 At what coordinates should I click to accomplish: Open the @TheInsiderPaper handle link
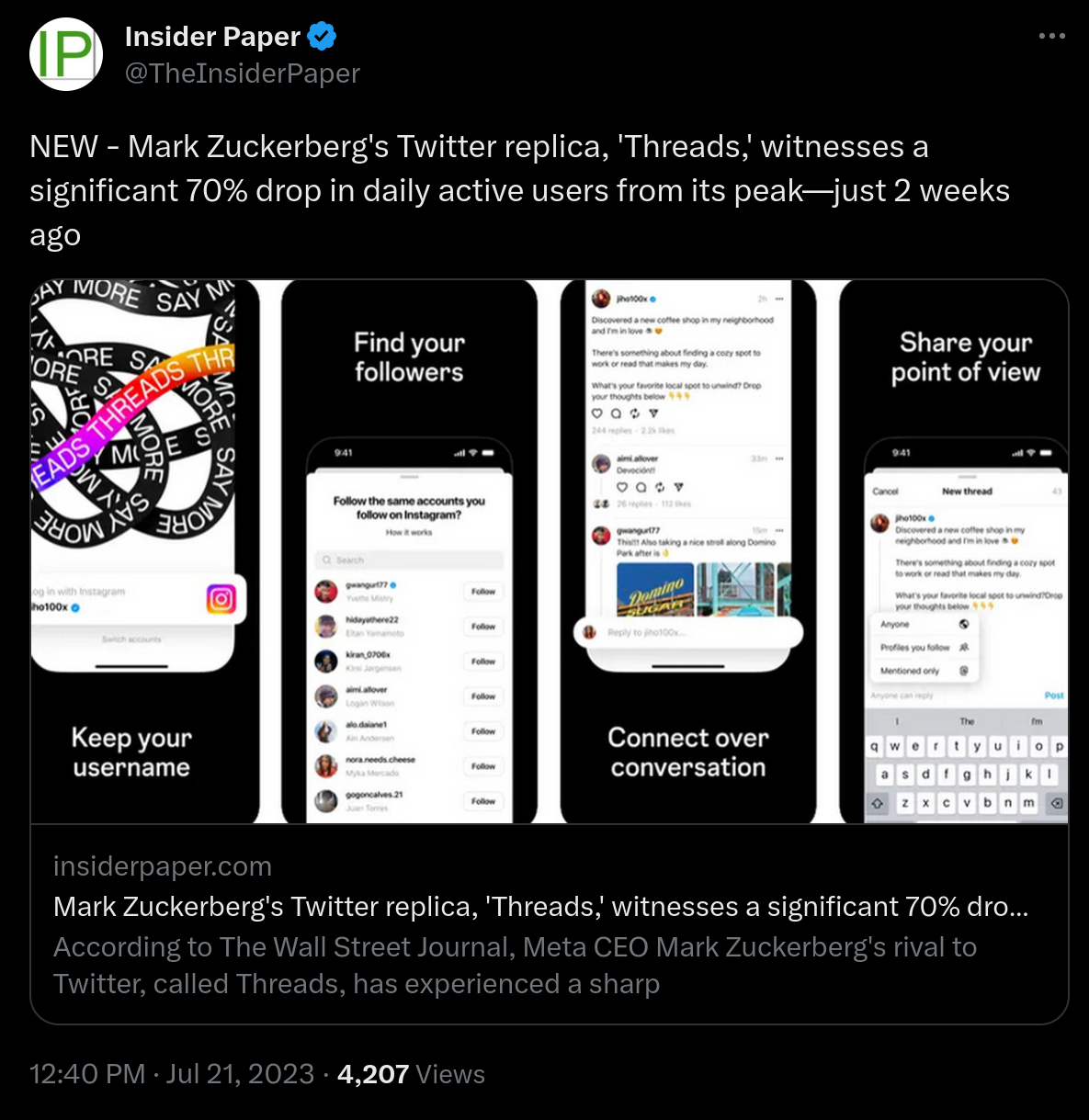click(x=243, y=74)
